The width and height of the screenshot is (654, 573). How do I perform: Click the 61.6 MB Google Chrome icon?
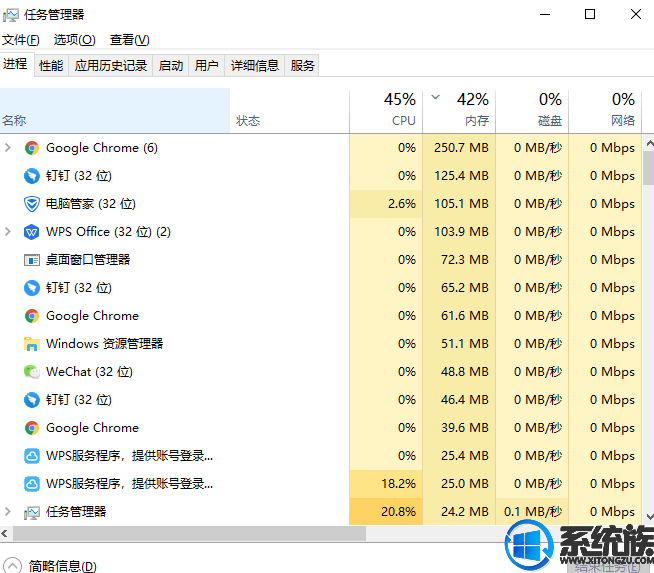pos(32,316)
